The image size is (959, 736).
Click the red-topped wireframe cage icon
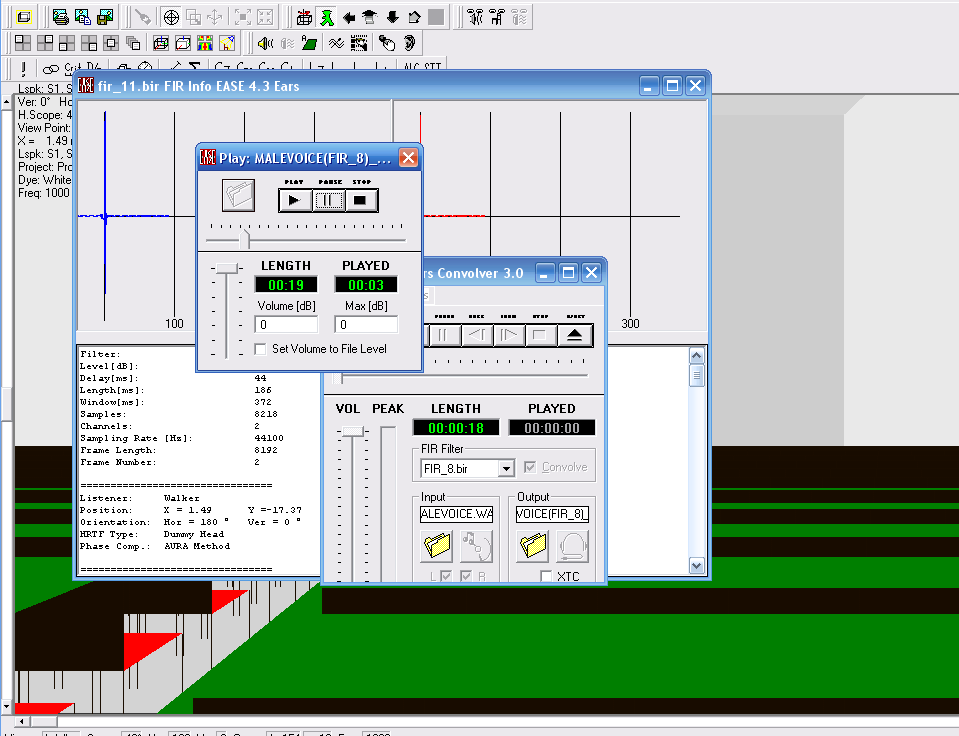[x=304, y=17]
